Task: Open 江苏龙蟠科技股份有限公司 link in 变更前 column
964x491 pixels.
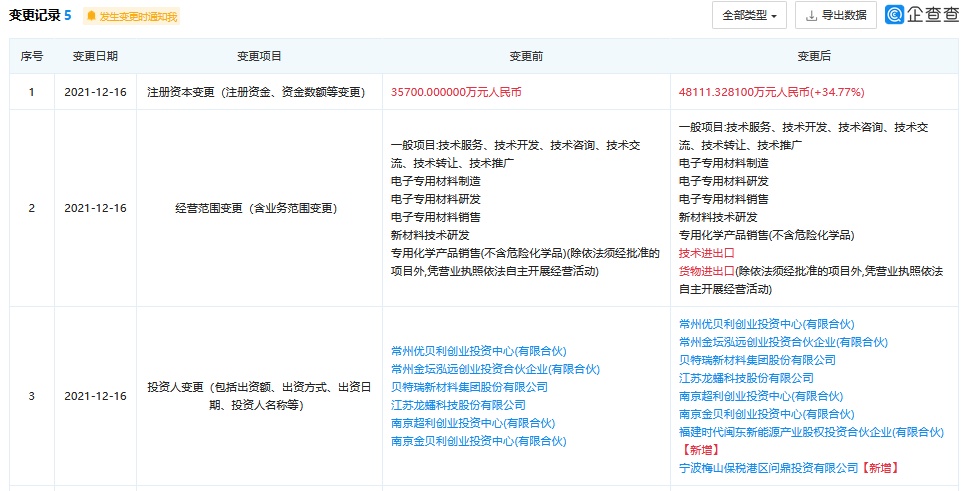Action: coord(458,404)
